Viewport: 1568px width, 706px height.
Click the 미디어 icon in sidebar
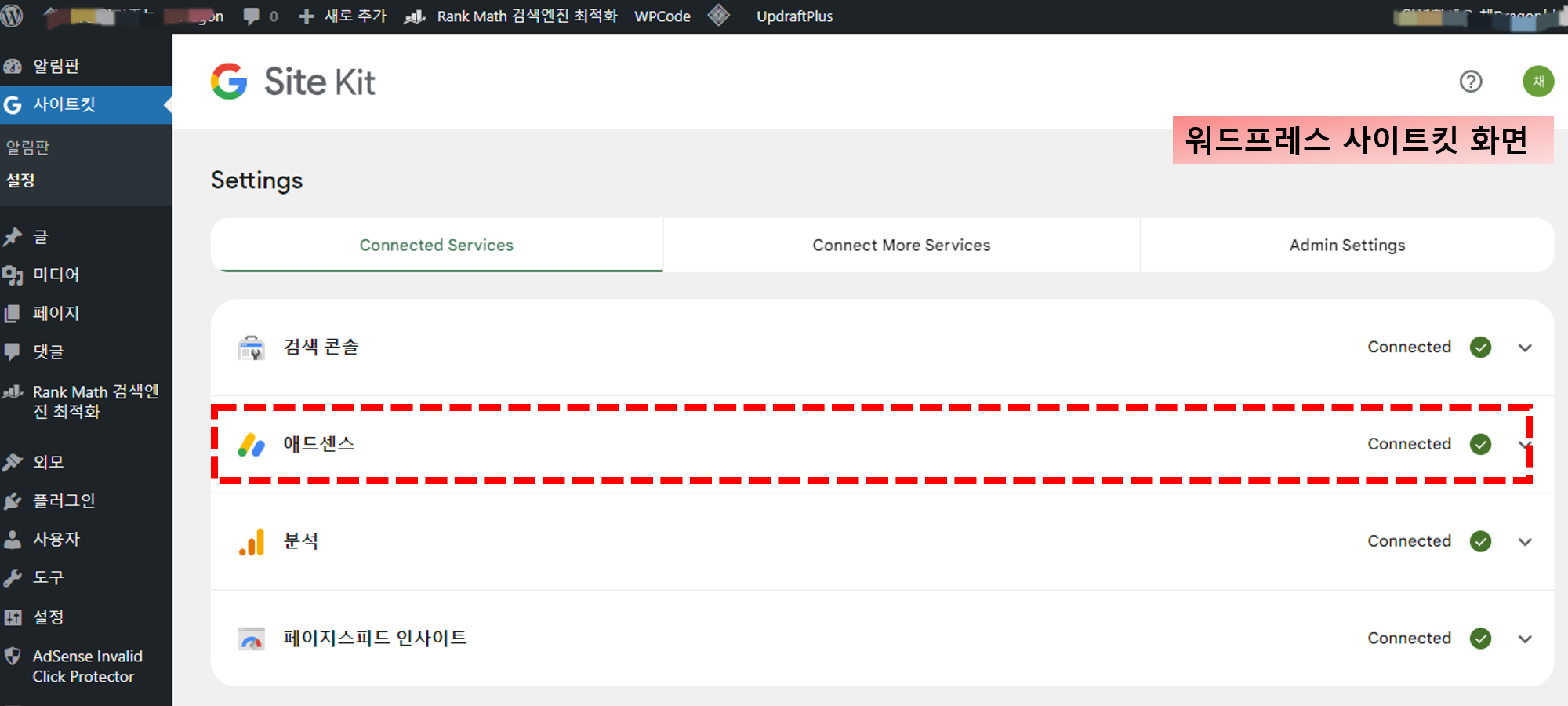pyautogui.click(x=13, y=275)
